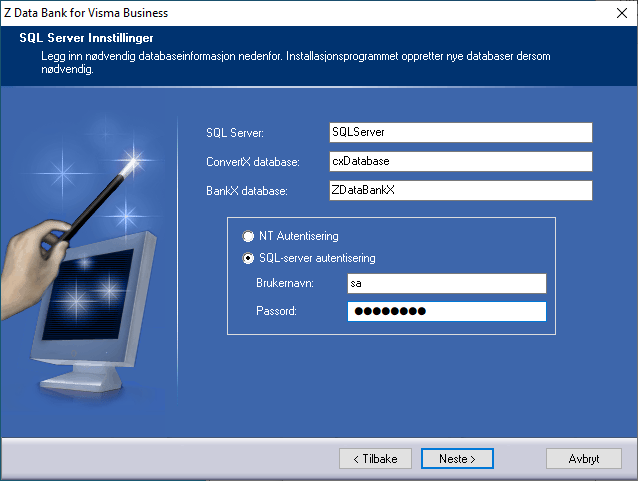This screenshot has width=638, height=481.
Task: Click the Brukernavn field containing sa
Action: tap(446, 284)
